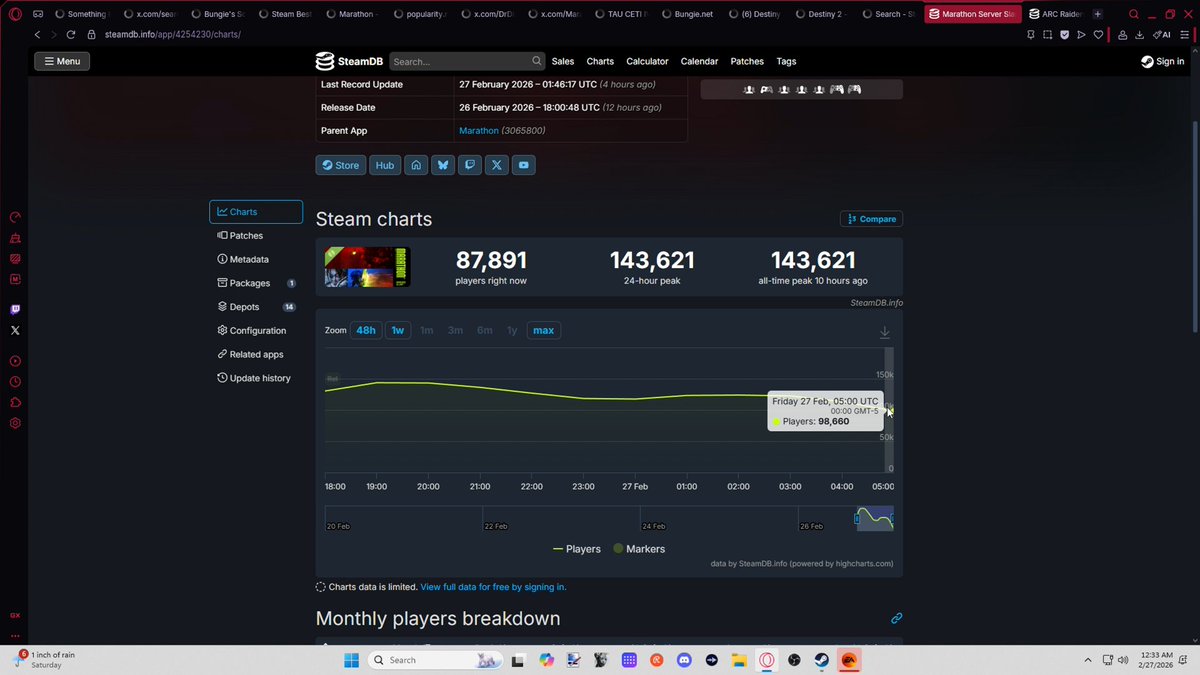Image resolution: width=1200 pixels, height=675 pixels.
Task: Open Charts in SteamDB top navigation
Action: (x=600, y=61)
